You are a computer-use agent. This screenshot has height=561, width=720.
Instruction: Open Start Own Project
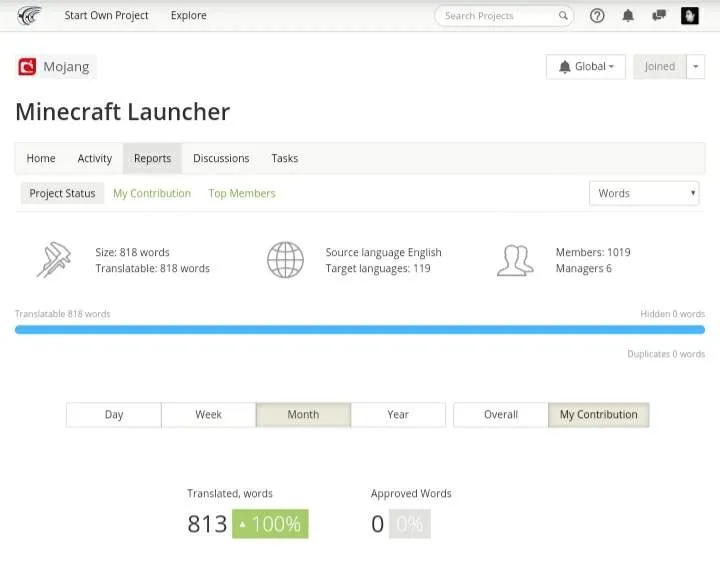pyautogui.click(x=106, y=16)
